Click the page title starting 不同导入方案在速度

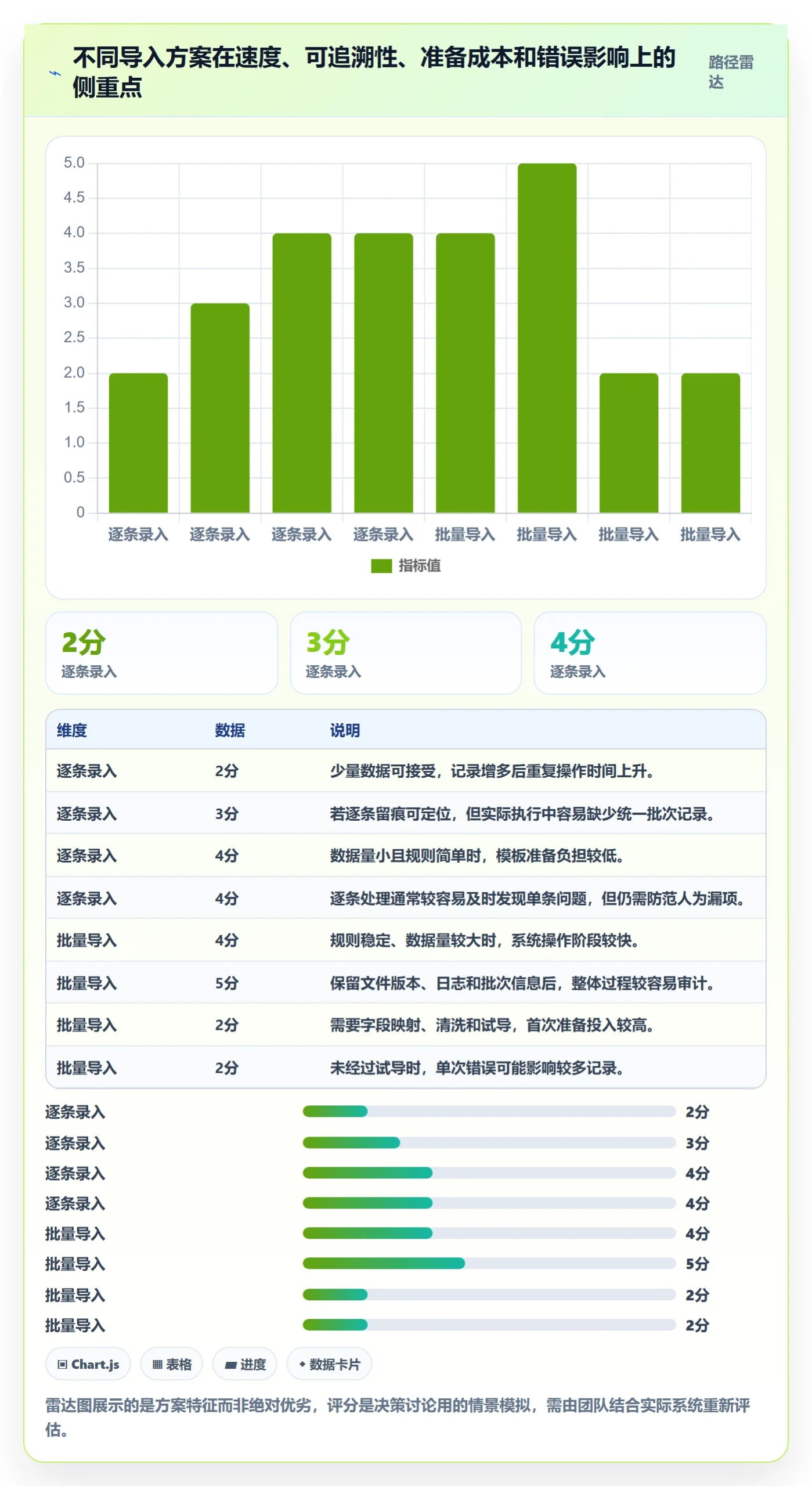click(x=374, y=73)
